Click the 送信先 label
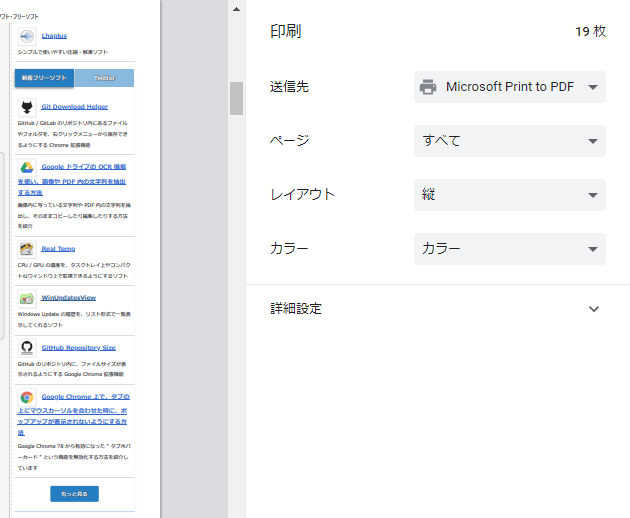The width and height of the screenshot is (630, 518). coord(289,87)
